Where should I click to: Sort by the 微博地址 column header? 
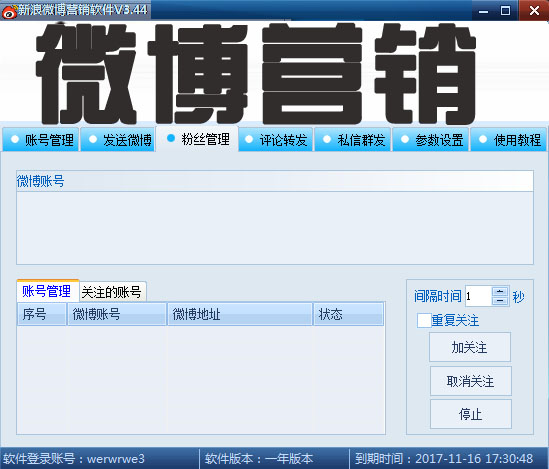tap(240, 314)
